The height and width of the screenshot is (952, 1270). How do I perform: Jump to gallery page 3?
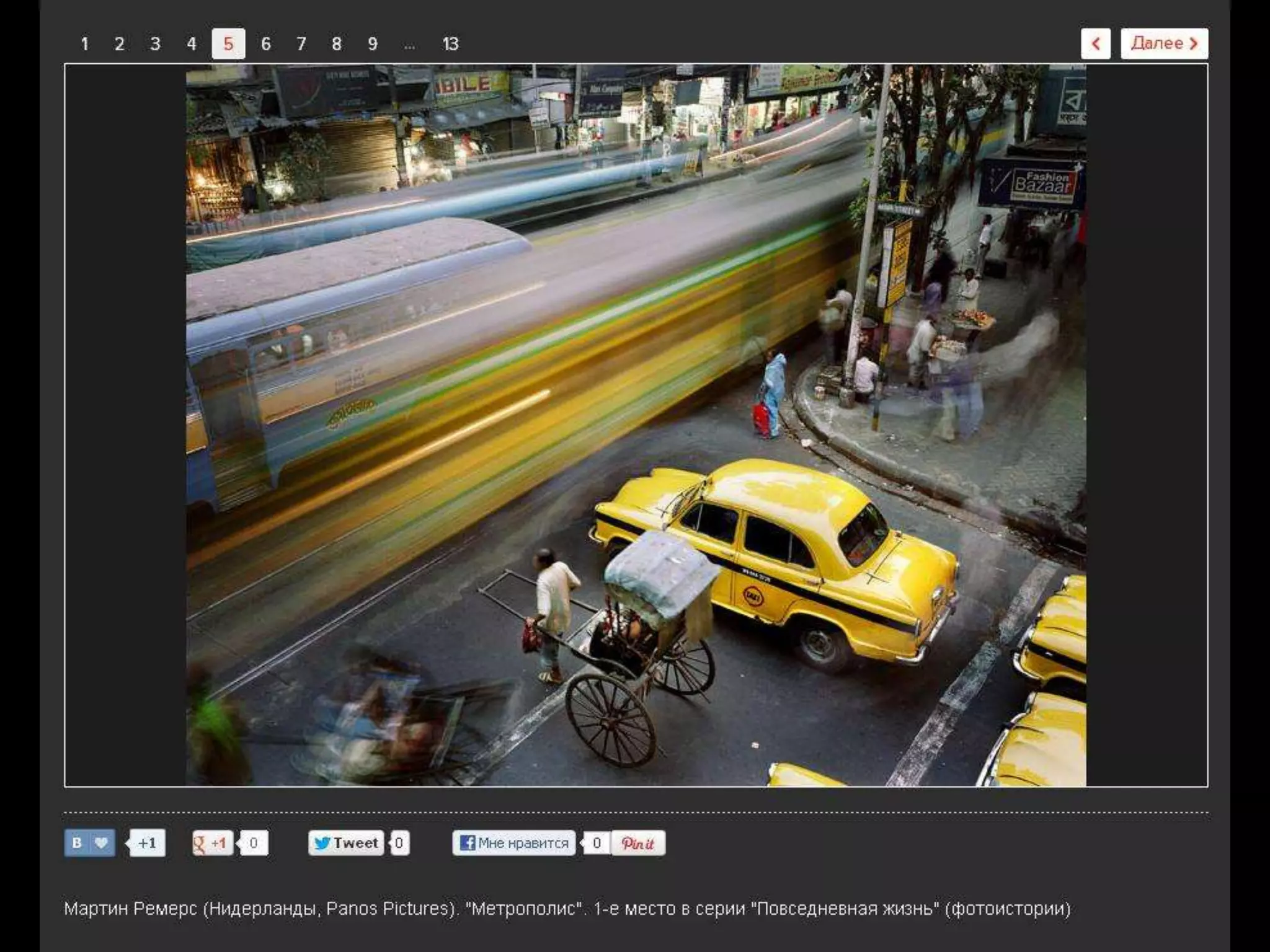pyautogui.click(x=155, y=44)
